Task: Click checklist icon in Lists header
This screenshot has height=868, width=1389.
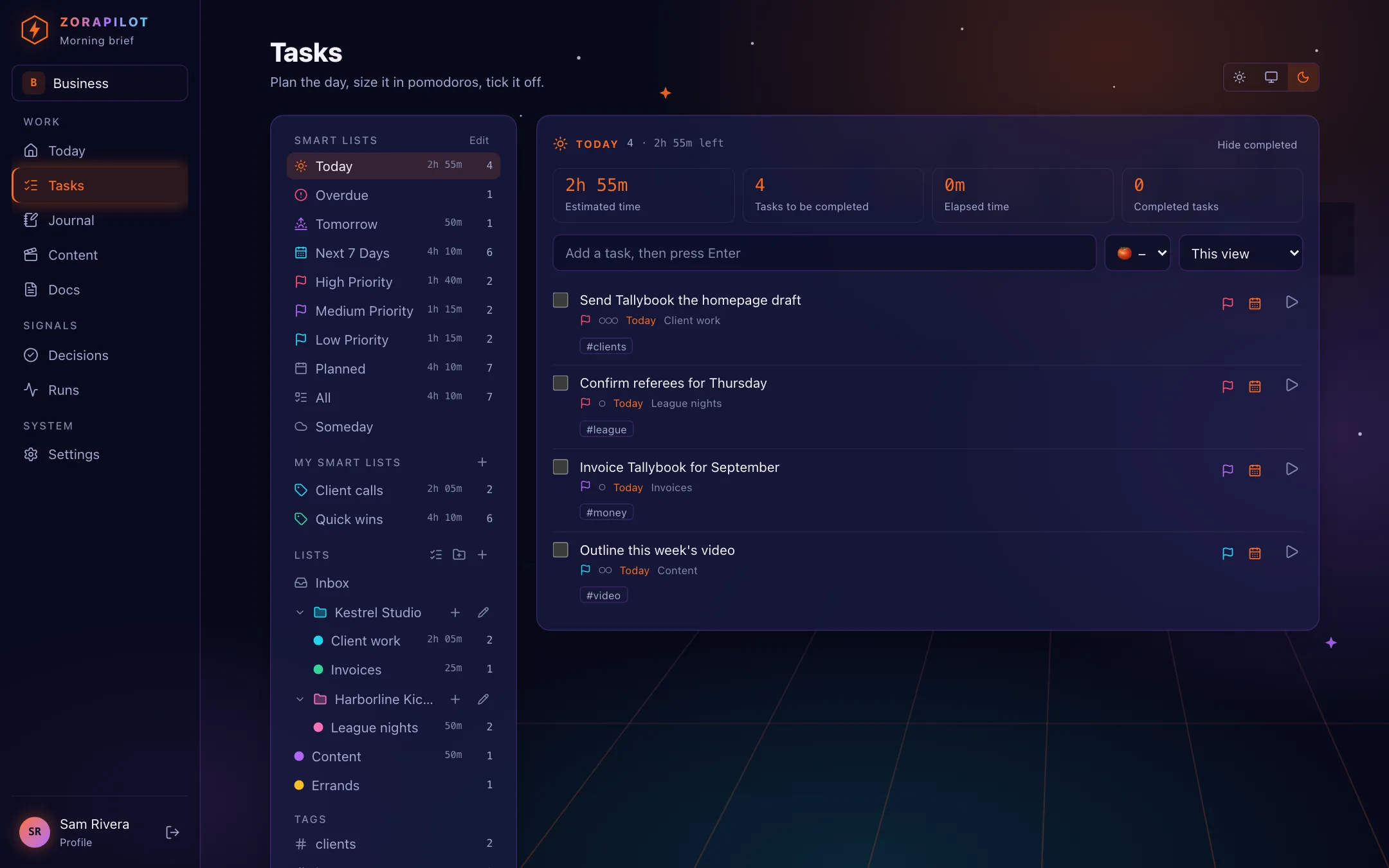Action: 436,554
